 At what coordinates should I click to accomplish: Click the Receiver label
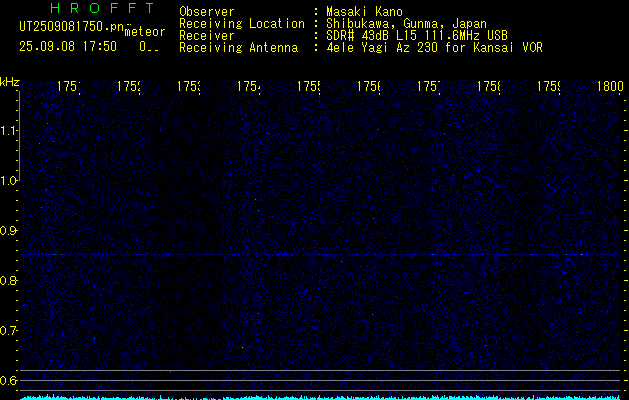[207, 36]
